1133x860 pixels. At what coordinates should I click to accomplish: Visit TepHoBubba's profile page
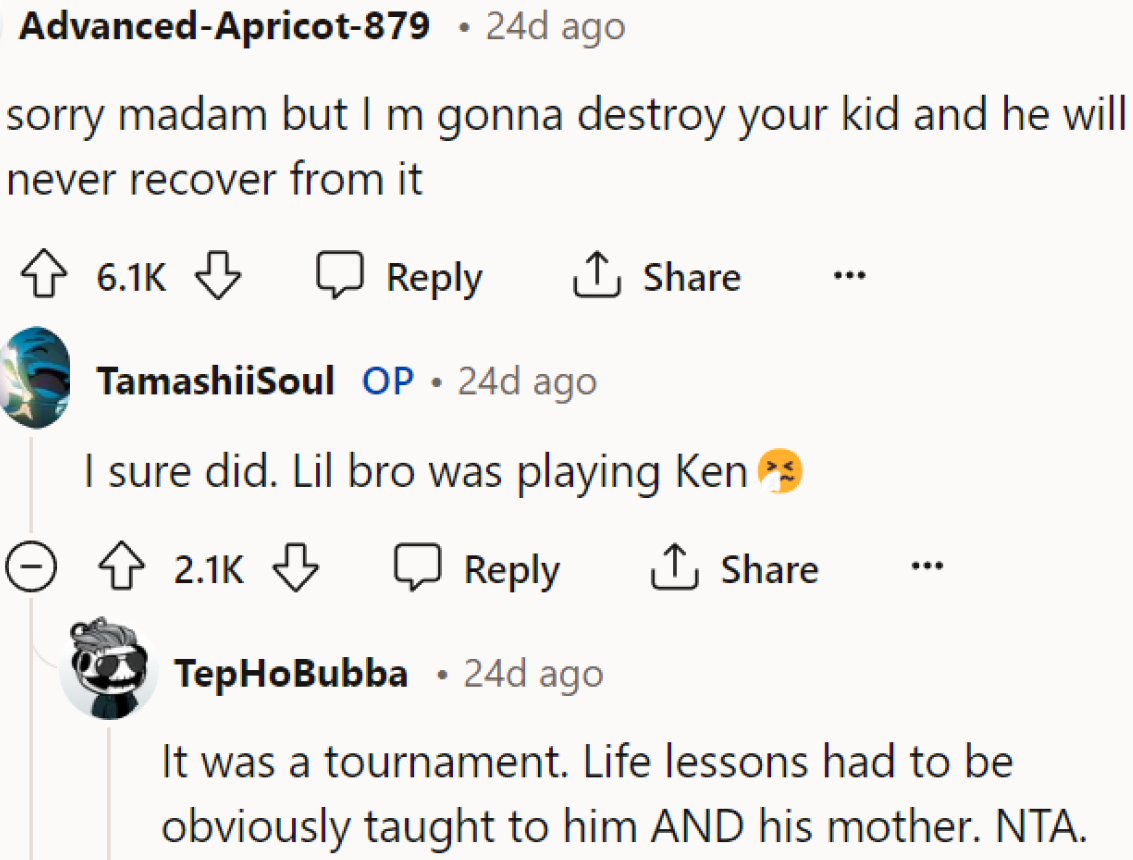pyautogui.click(x=291, y=673)
